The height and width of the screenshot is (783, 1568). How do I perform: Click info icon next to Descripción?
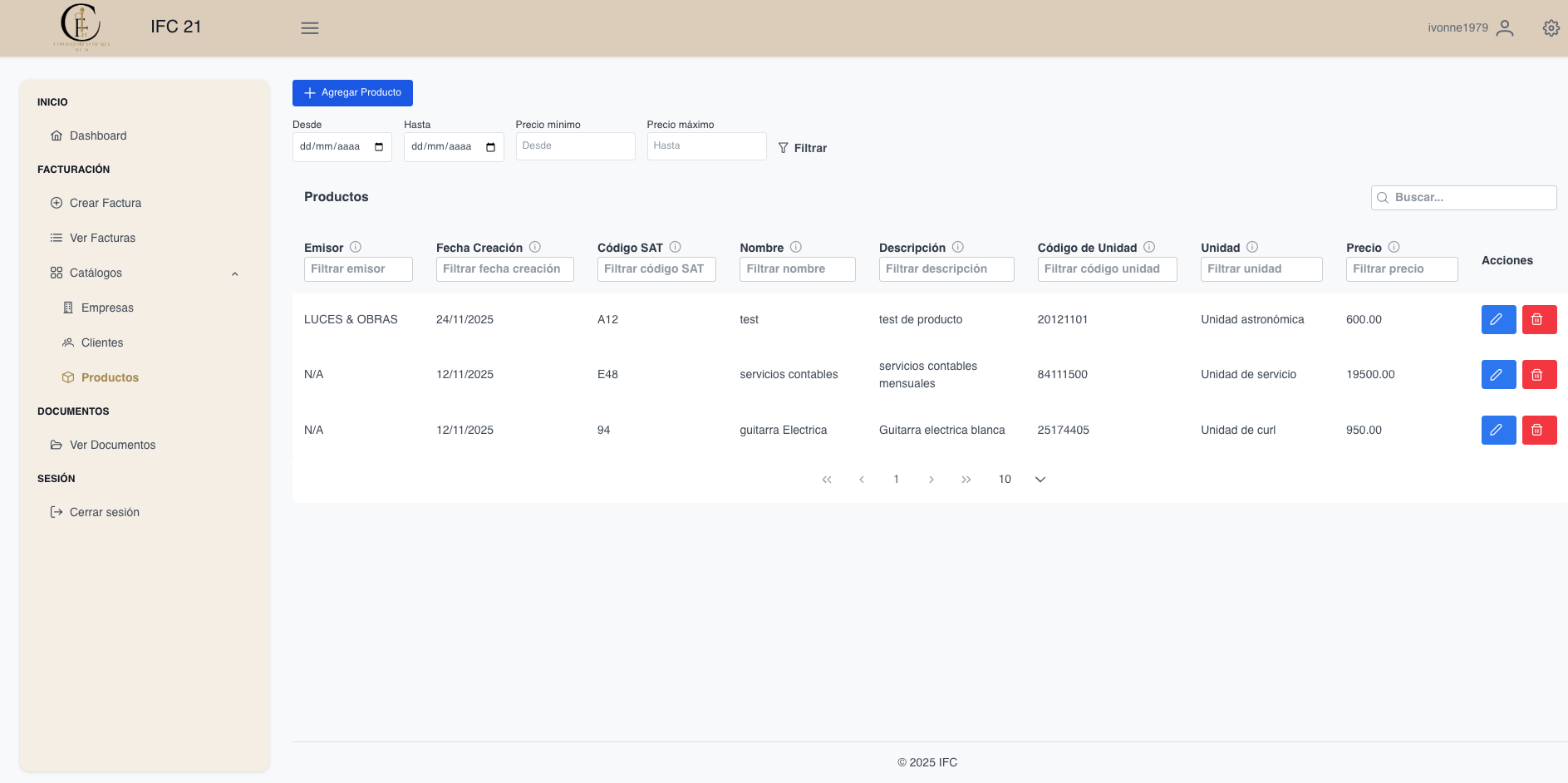tap(958, 247)
